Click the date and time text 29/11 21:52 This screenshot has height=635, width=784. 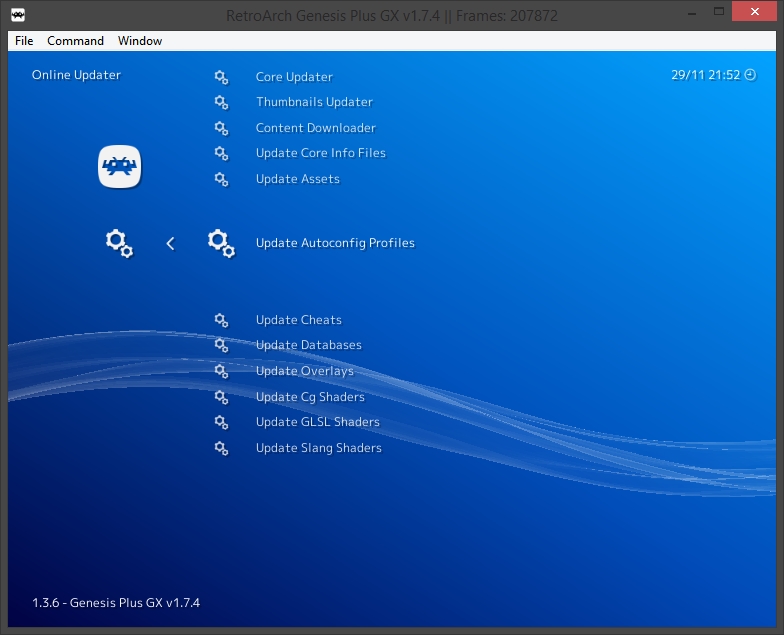[x=706, y=75]
